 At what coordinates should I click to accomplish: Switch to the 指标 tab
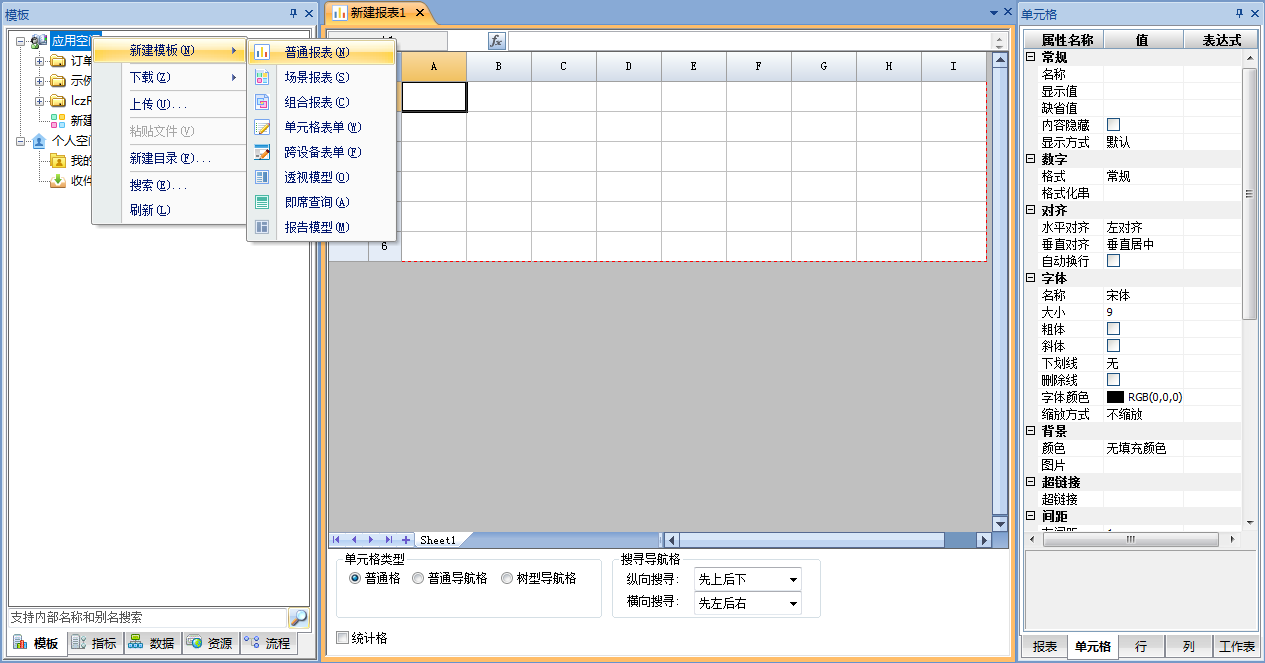tap(95, 643)
